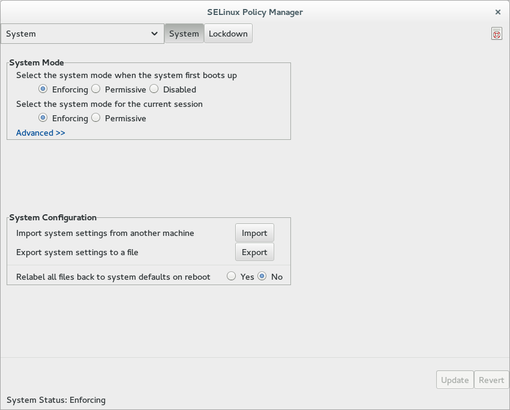Switch to the Lockdown tab

click(228, 34)
